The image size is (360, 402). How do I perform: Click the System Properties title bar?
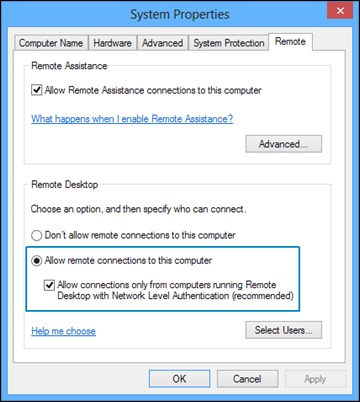coord(180,14)
